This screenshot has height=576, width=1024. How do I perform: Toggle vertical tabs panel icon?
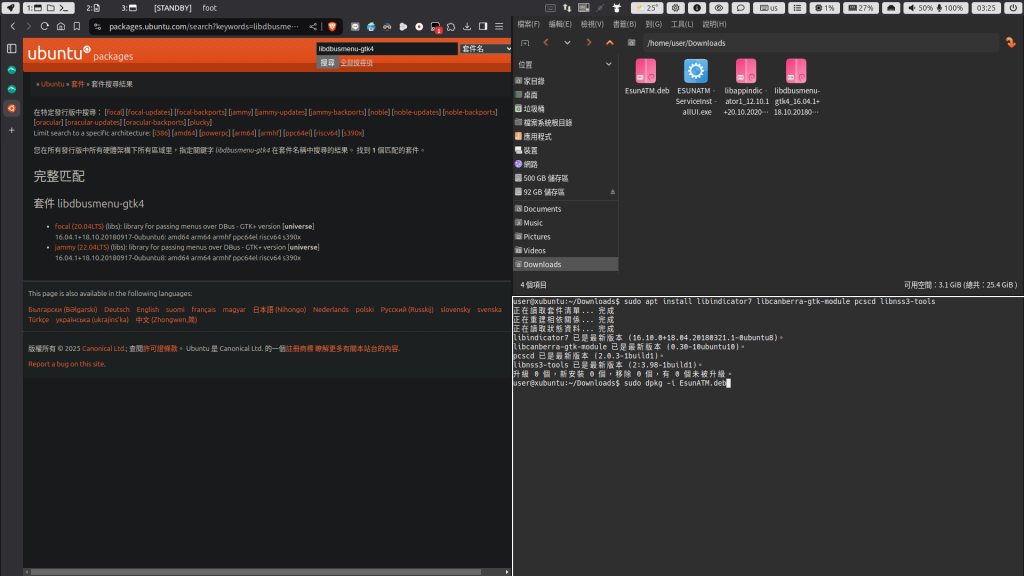tap(12, 48)
